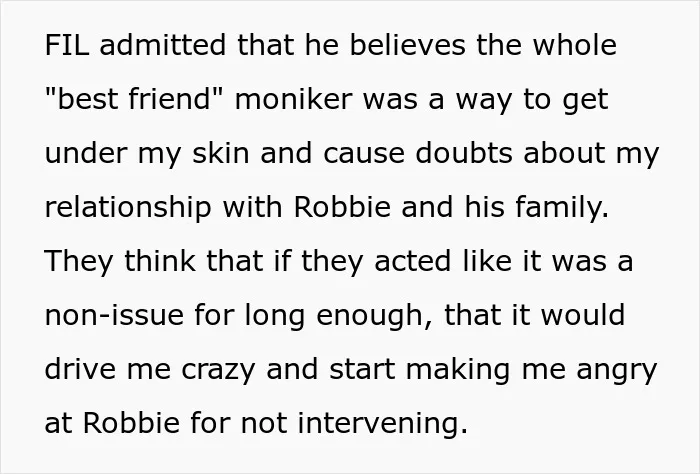Screen dimensions: 700x474
Task: Click the word "admitted" in the first line
Action: point(162,45)
